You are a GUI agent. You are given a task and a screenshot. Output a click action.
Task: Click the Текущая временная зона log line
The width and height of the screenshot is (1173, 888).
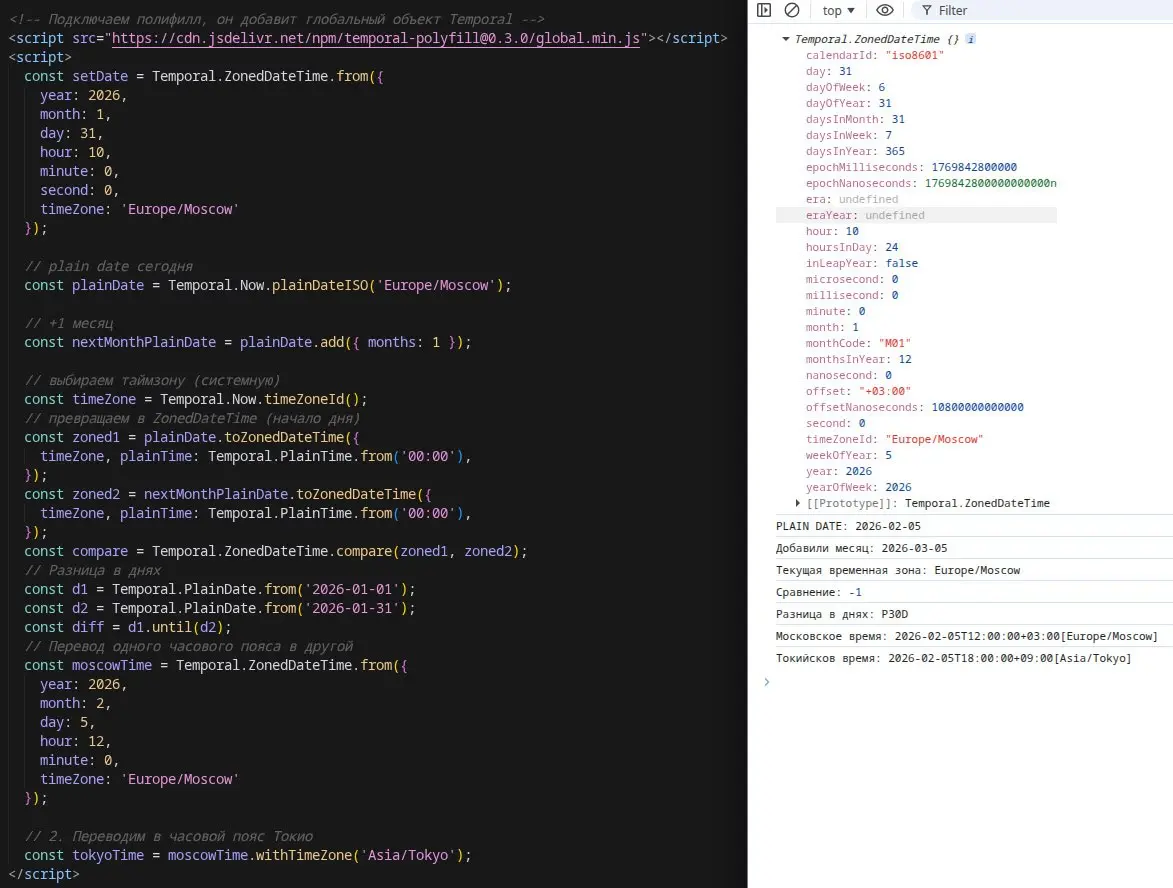pyautogui.click(x=898, y=571)
